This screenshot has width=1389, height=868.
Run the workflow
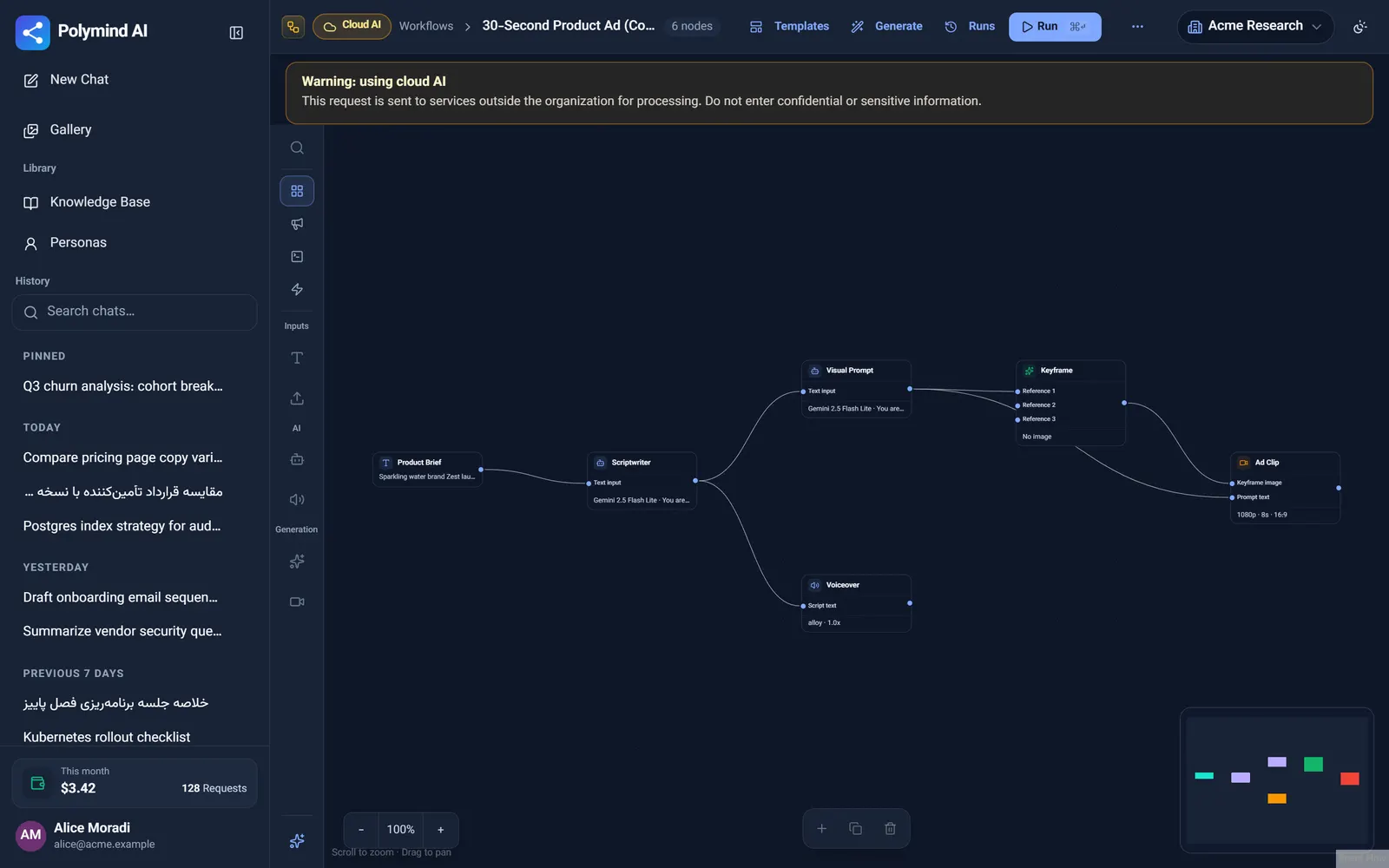[1055, 27]
